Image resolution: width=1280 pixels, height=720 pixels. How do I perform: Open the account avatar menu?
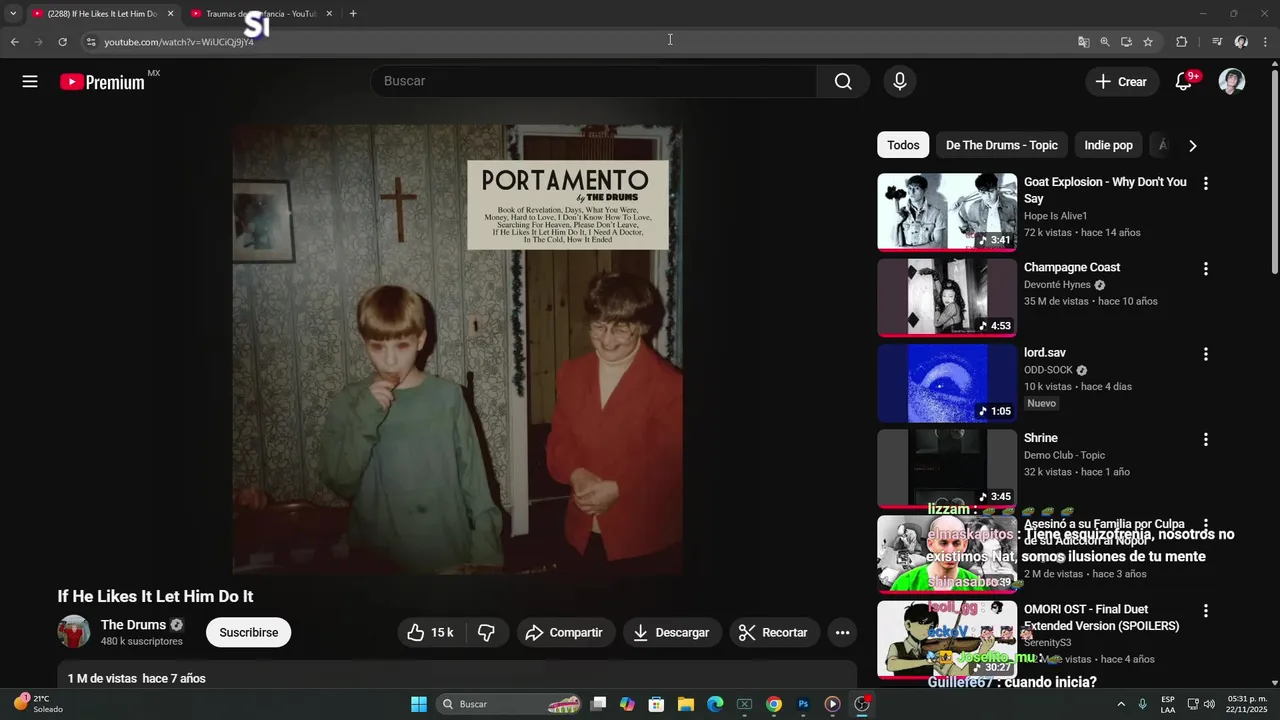(x=1232, y=82)
